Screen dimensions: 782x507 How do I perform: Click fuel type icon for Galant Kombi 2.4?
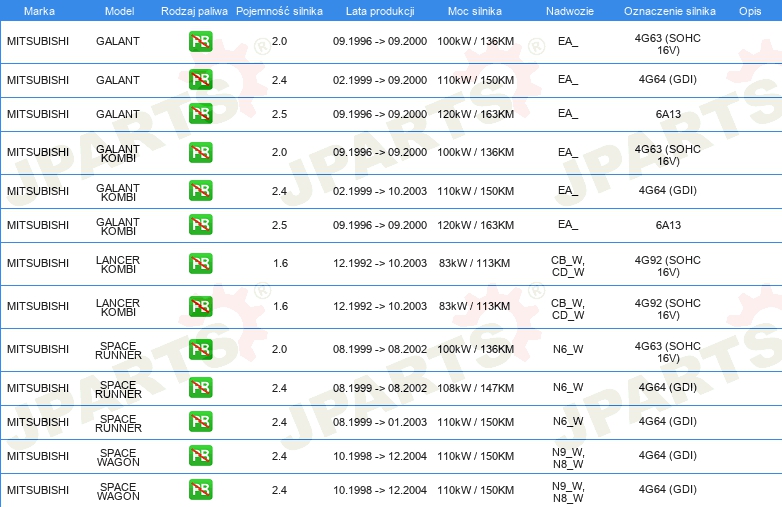(200, 191)
